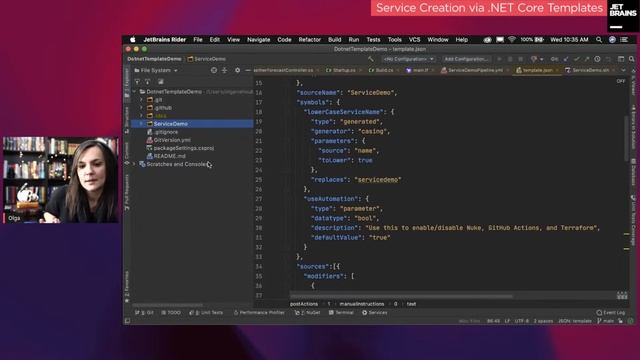Click the Add Configuration button

click(467, 59)
